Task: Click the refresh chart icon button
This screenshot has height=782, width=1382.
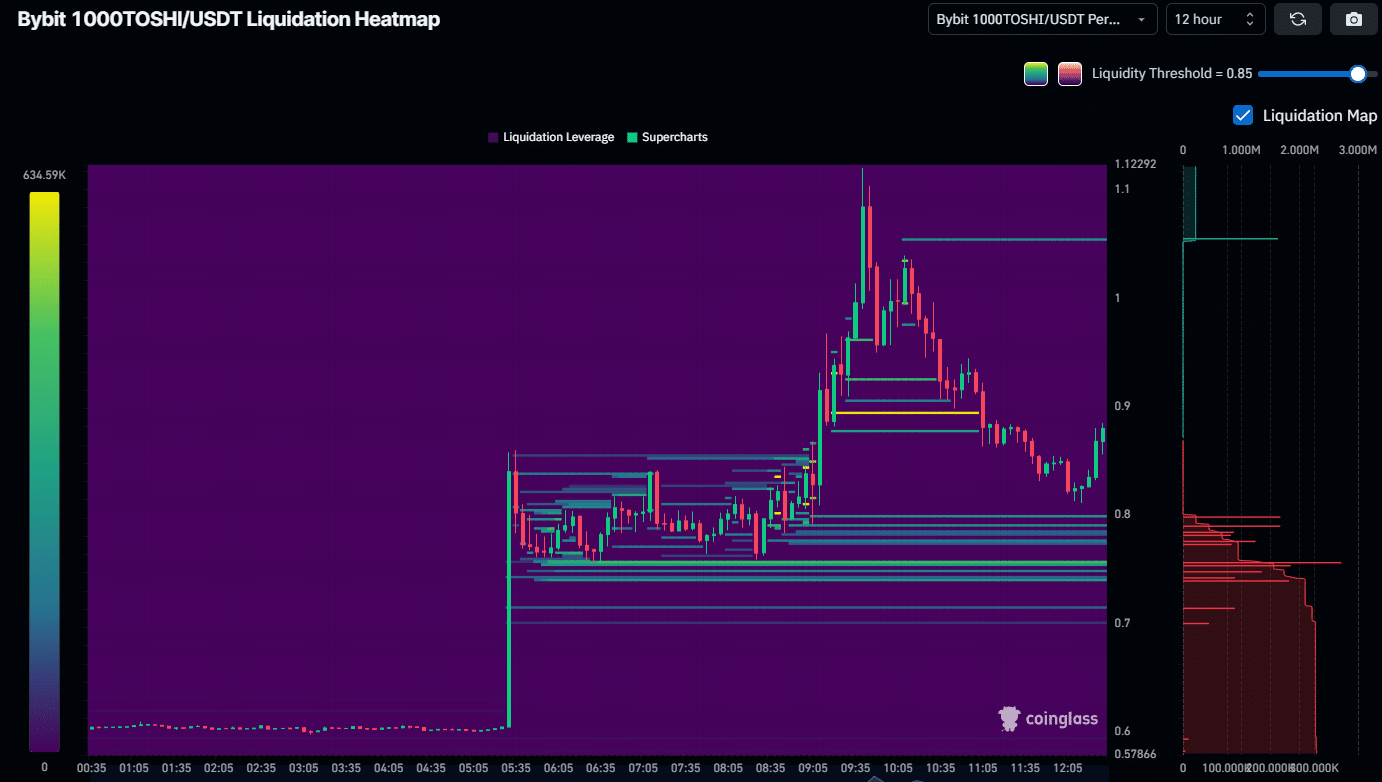Action: tap(1298, 19)
